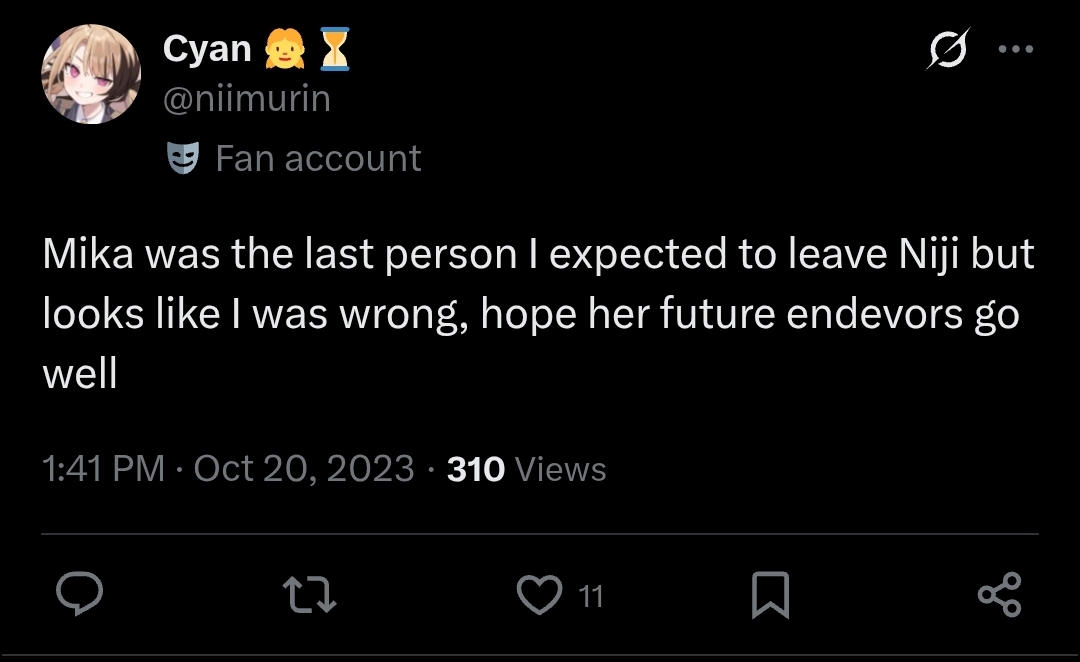Repost the tweet using the retweet arrows icon
Screen dimensions: 1080x662
click(x=309, y=595)
